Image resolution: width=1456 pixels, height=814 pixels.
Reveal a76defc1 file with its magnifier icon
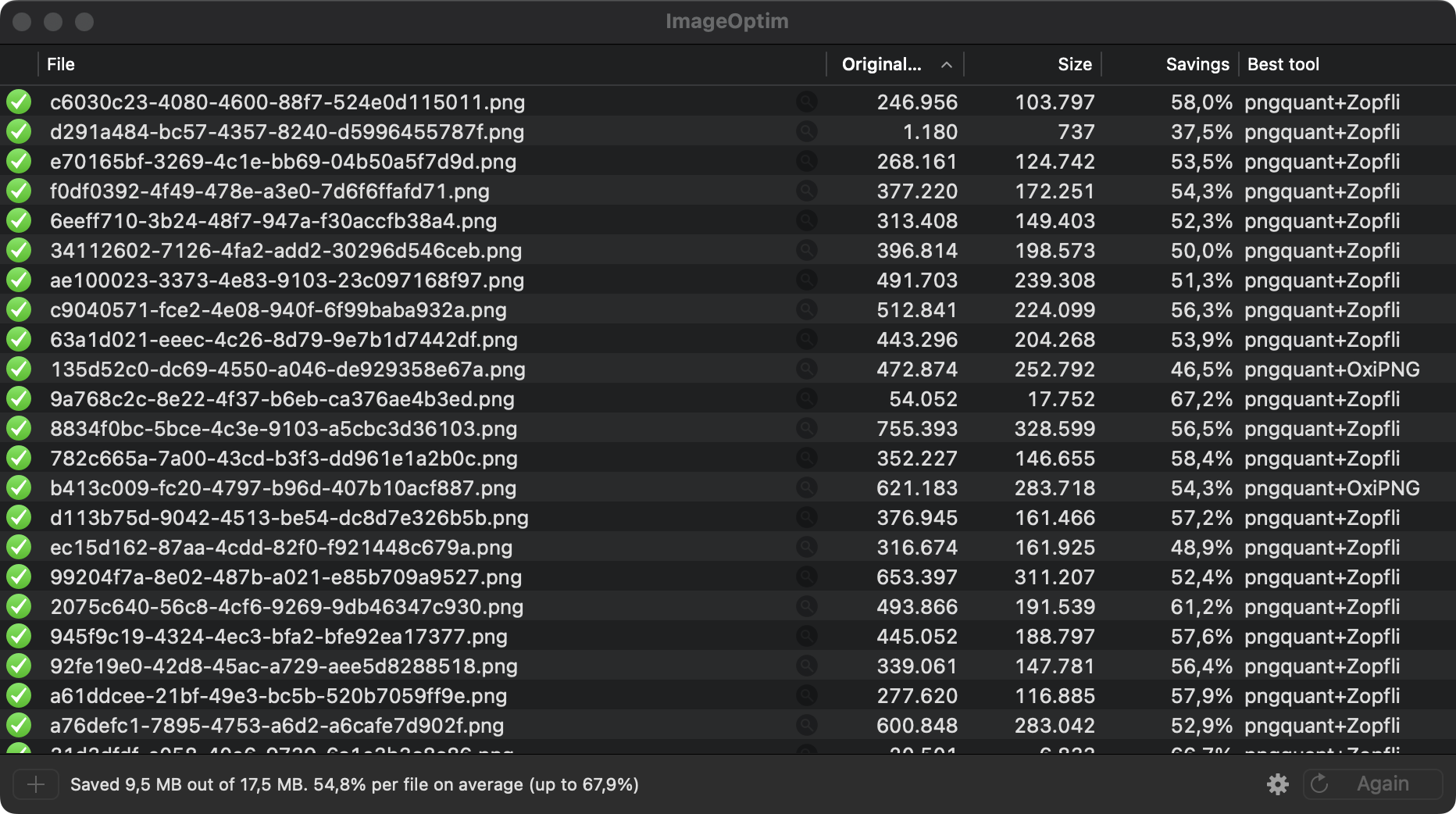pyautogui.click(x=806, y=725)
